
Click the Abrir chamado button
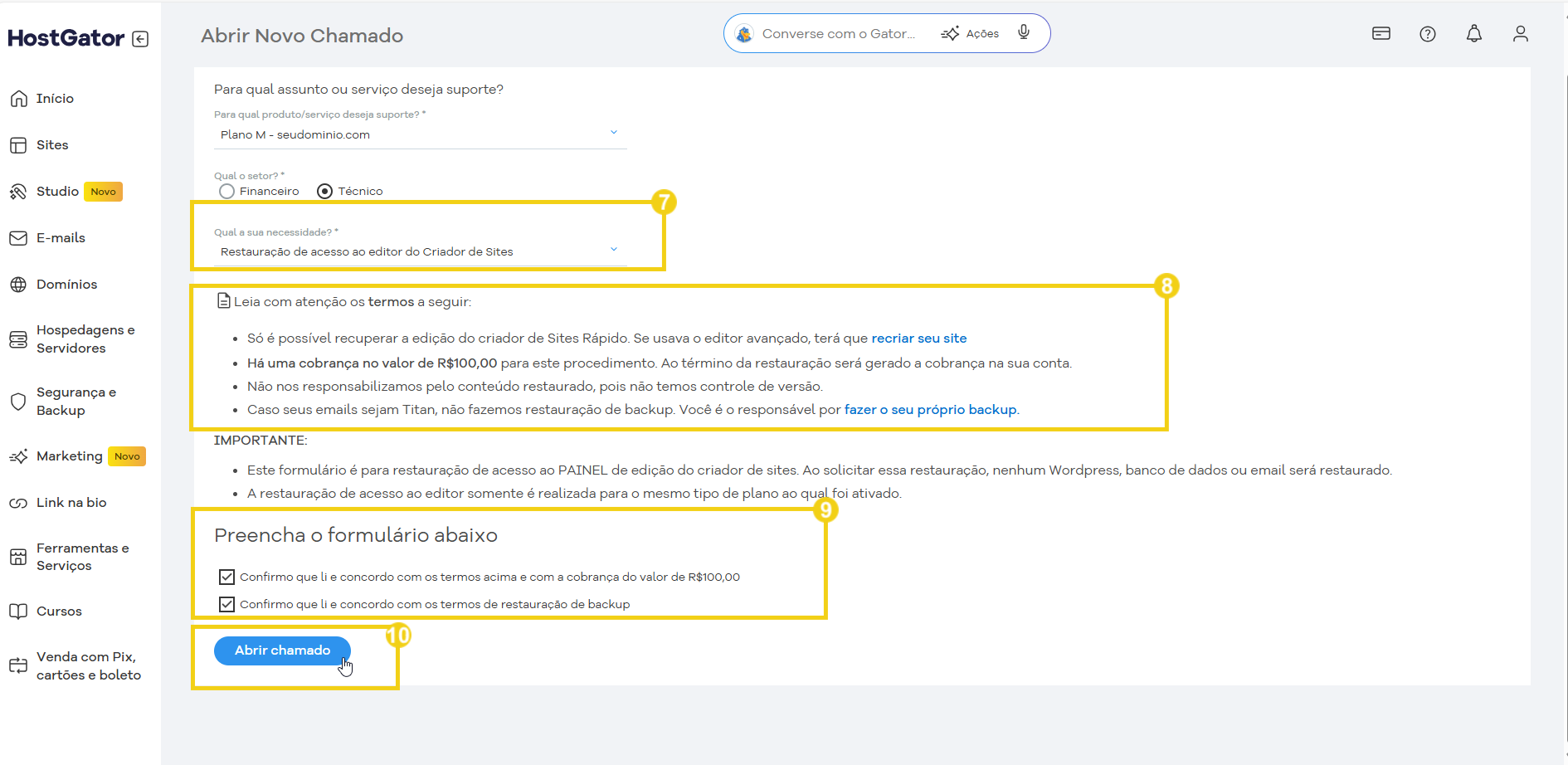pos(282,650)
